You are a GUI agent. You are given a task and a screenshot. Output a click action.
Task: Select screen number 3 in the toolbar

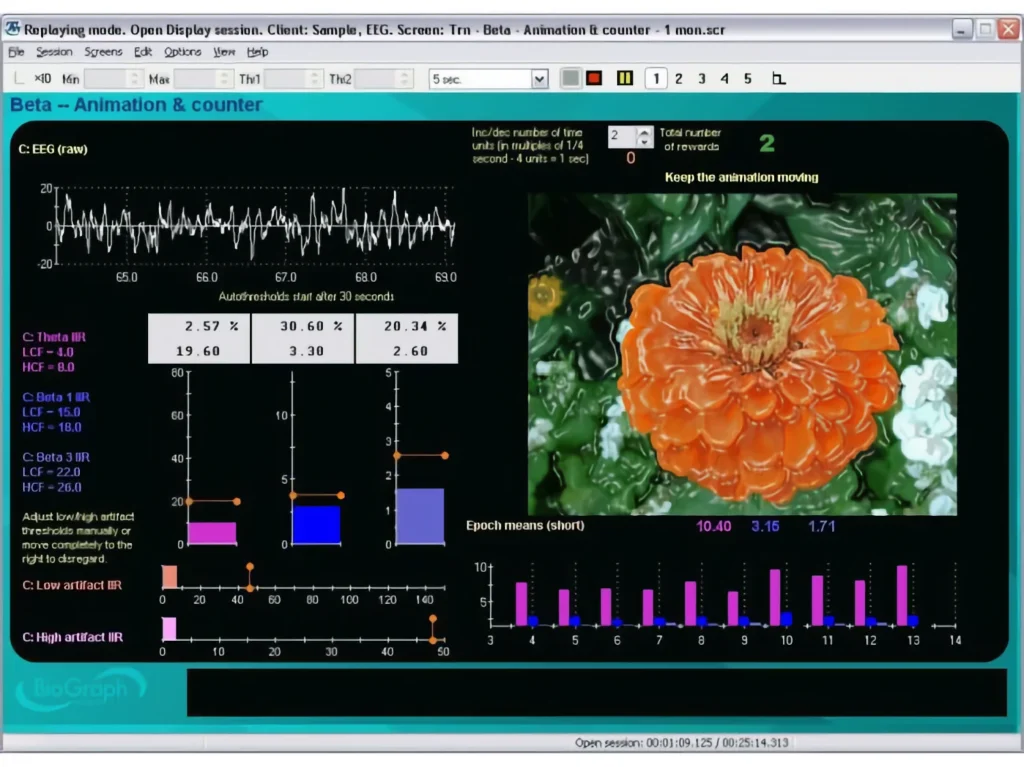click(x=702, y=79)
